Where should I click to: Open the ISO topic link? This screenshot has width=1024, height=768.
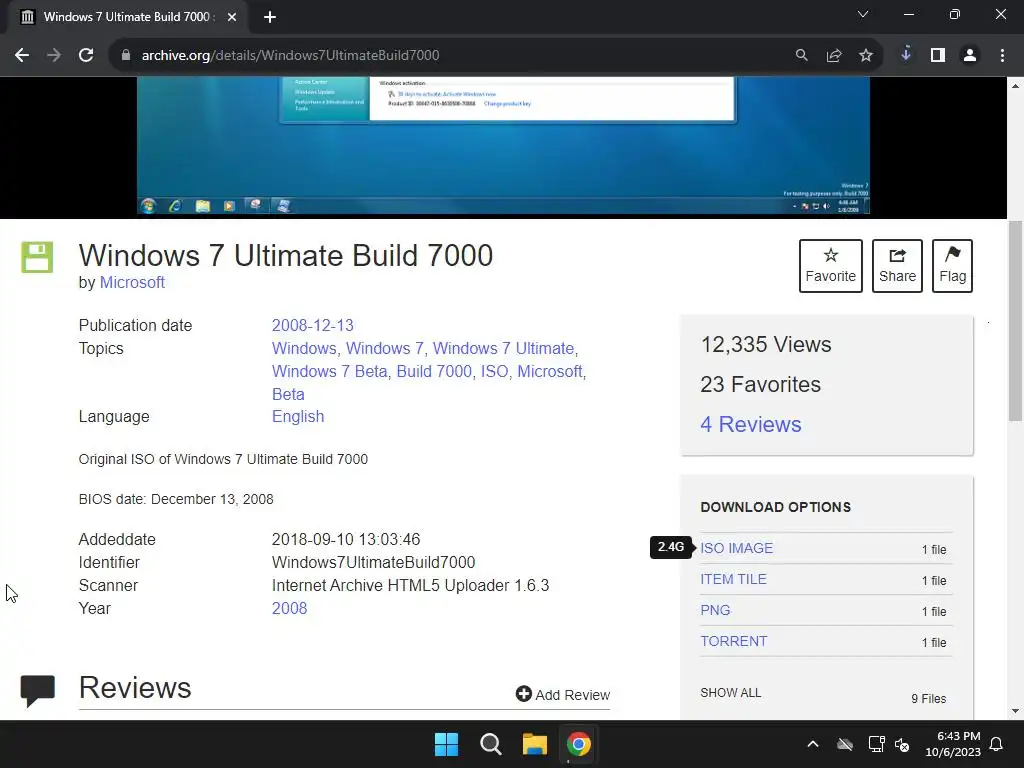(494, 371)
